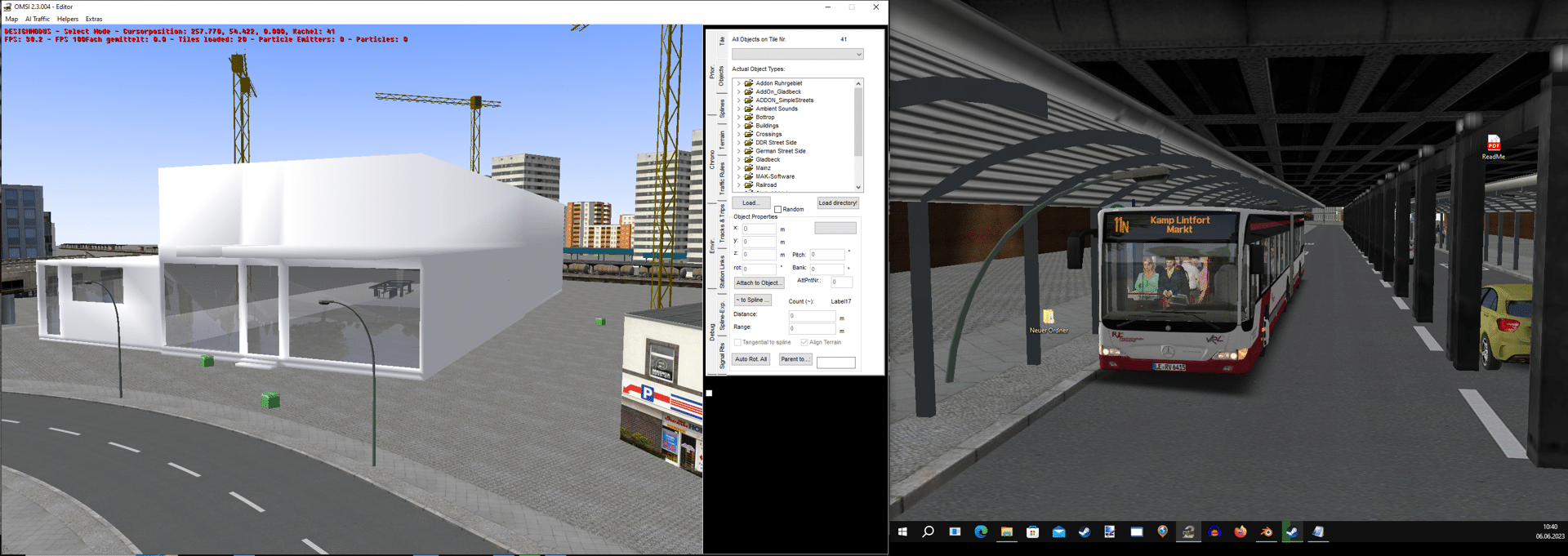Viewport: 1568px width, 556px height.
Task: Open the All Objects on Tile dropdown
Action: point(797,55)
